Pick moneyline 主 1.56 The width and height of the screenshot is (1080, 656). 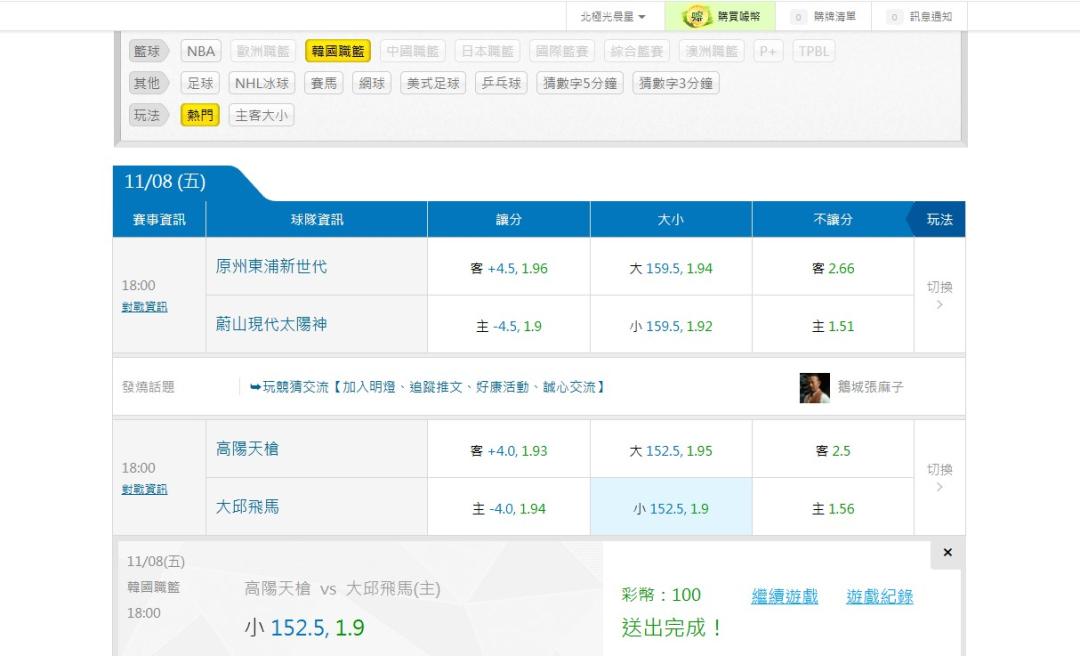pos(833,509)
